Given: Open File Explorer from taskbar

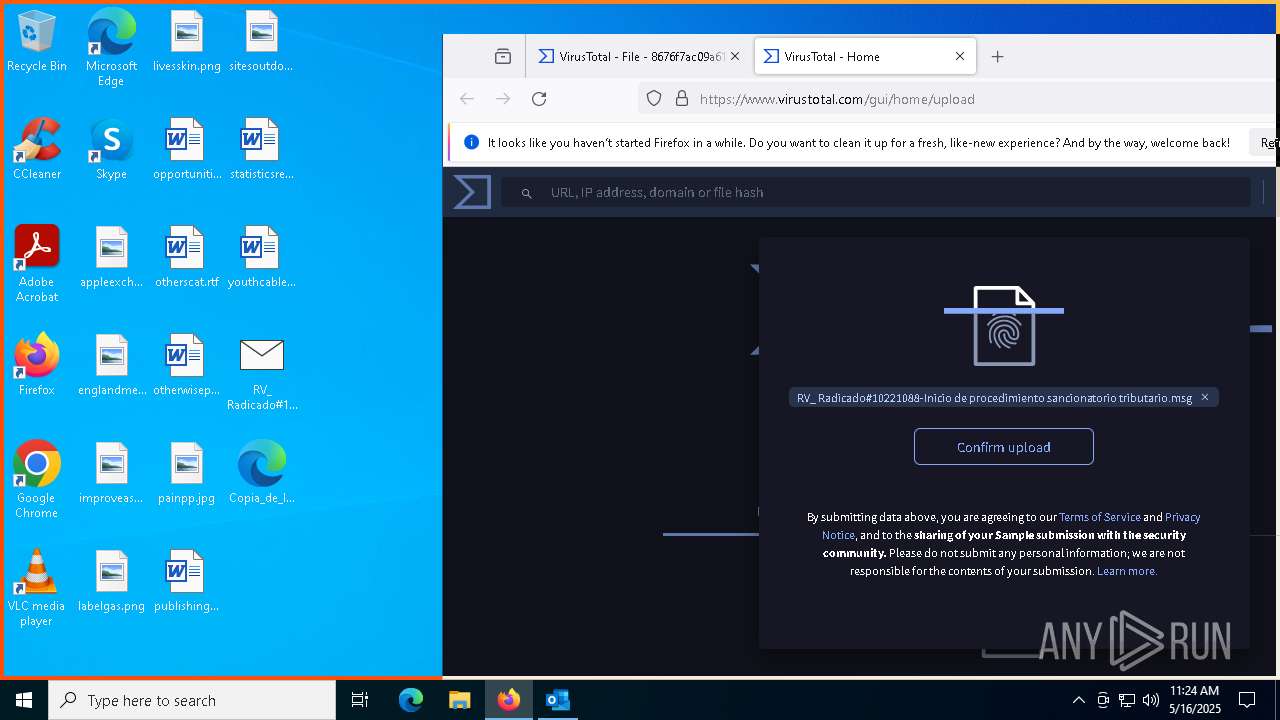Looking at the screenshot, I should click(x=459, y=700).
